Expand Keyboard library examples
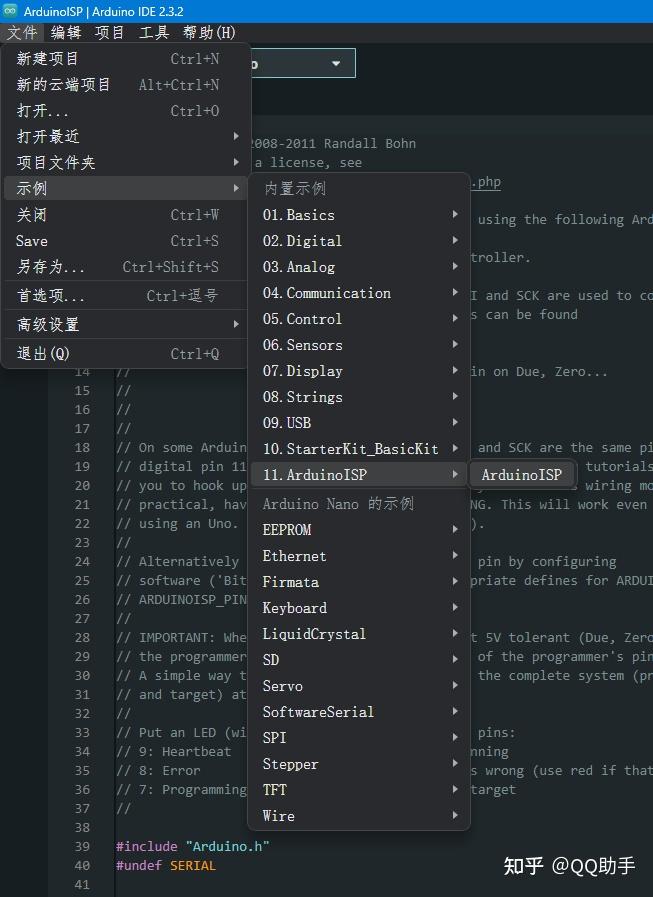This screenshot has width=653, height=897. pyautogui.click(x=359, y=608)
